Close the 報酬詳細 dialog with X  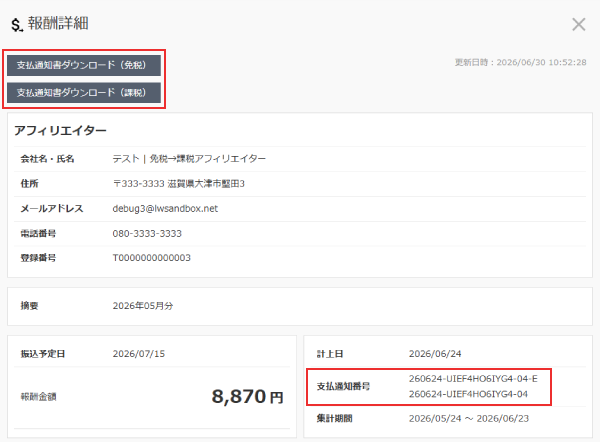[x=579, y=24]
